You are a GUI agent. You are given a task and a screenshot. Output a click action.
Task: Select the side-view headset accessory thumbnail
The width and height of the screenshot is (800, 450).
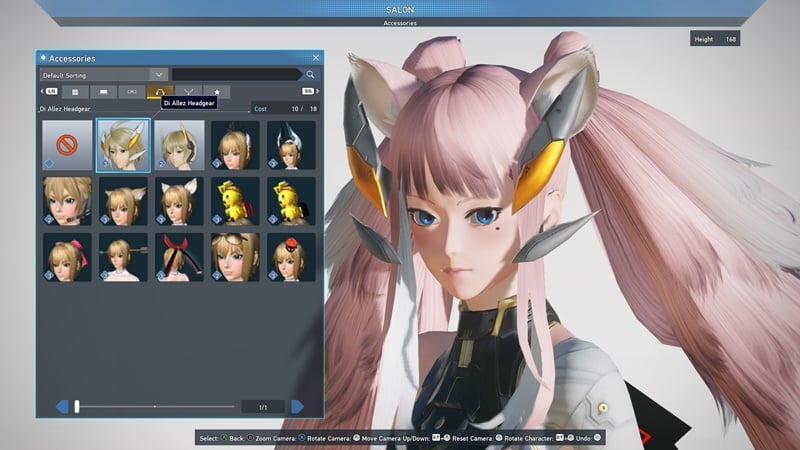pos(180,145)
